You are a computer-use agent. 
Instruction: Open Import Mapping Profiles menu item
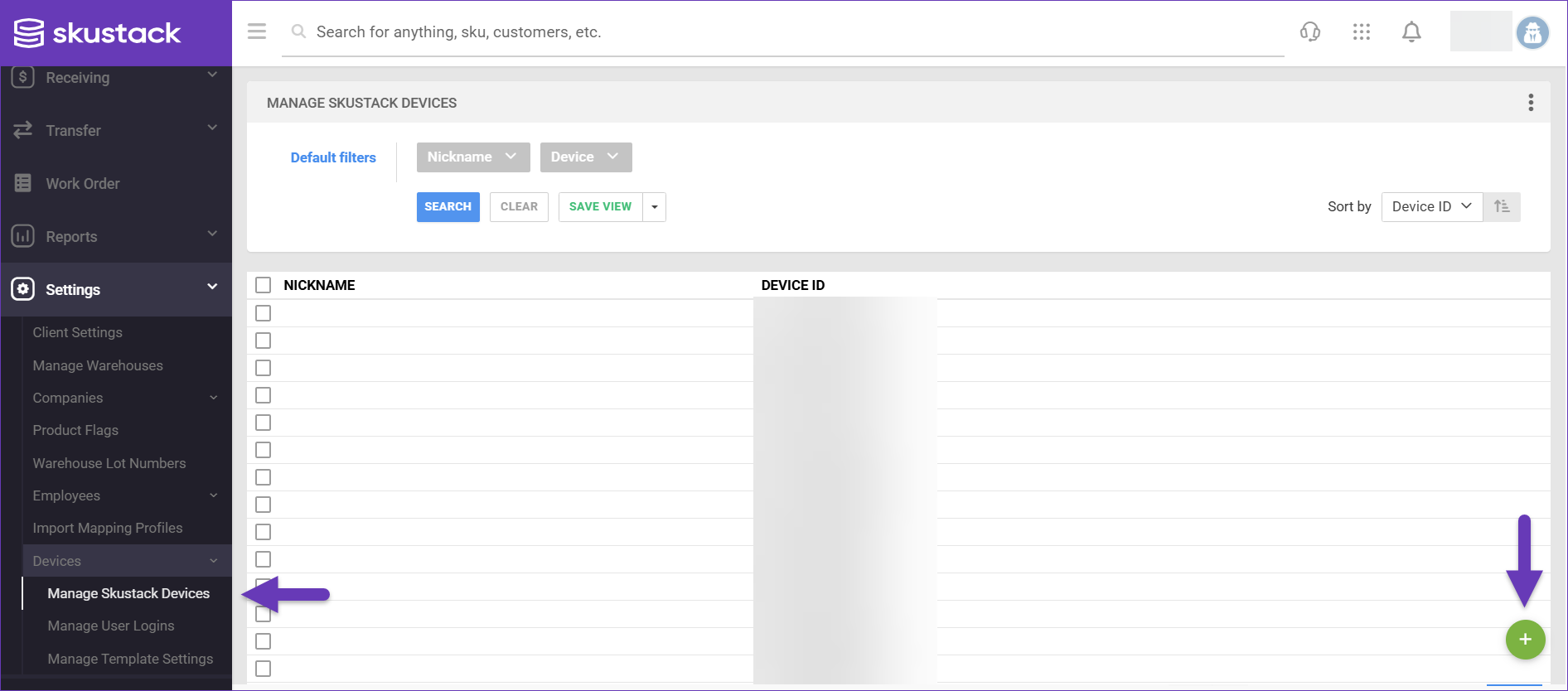[x=108, y=528]
